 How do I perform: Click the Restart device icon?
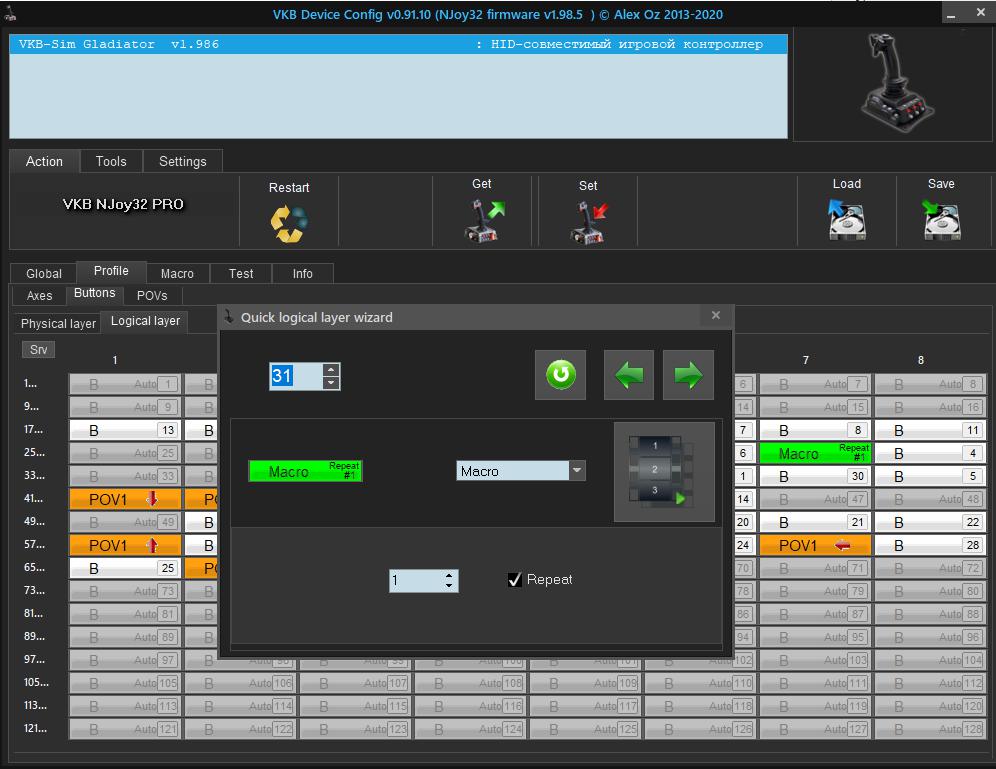289,222
